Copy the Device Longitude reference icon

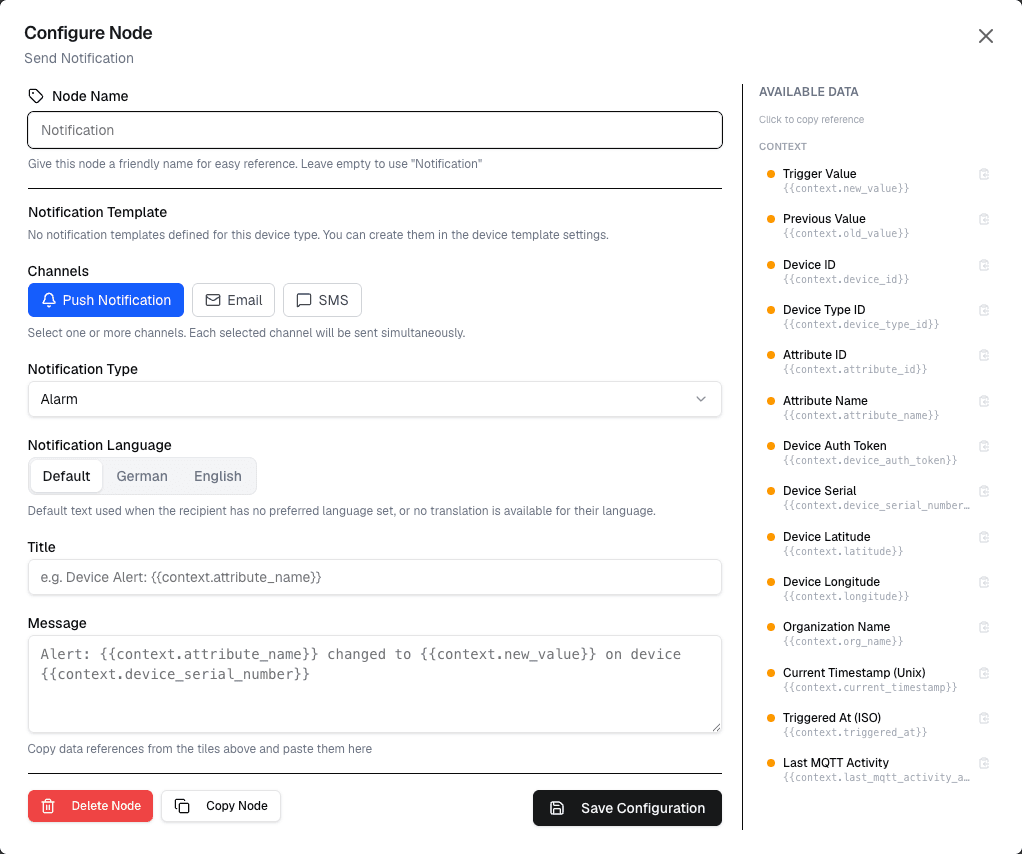(x=984, y=582)
